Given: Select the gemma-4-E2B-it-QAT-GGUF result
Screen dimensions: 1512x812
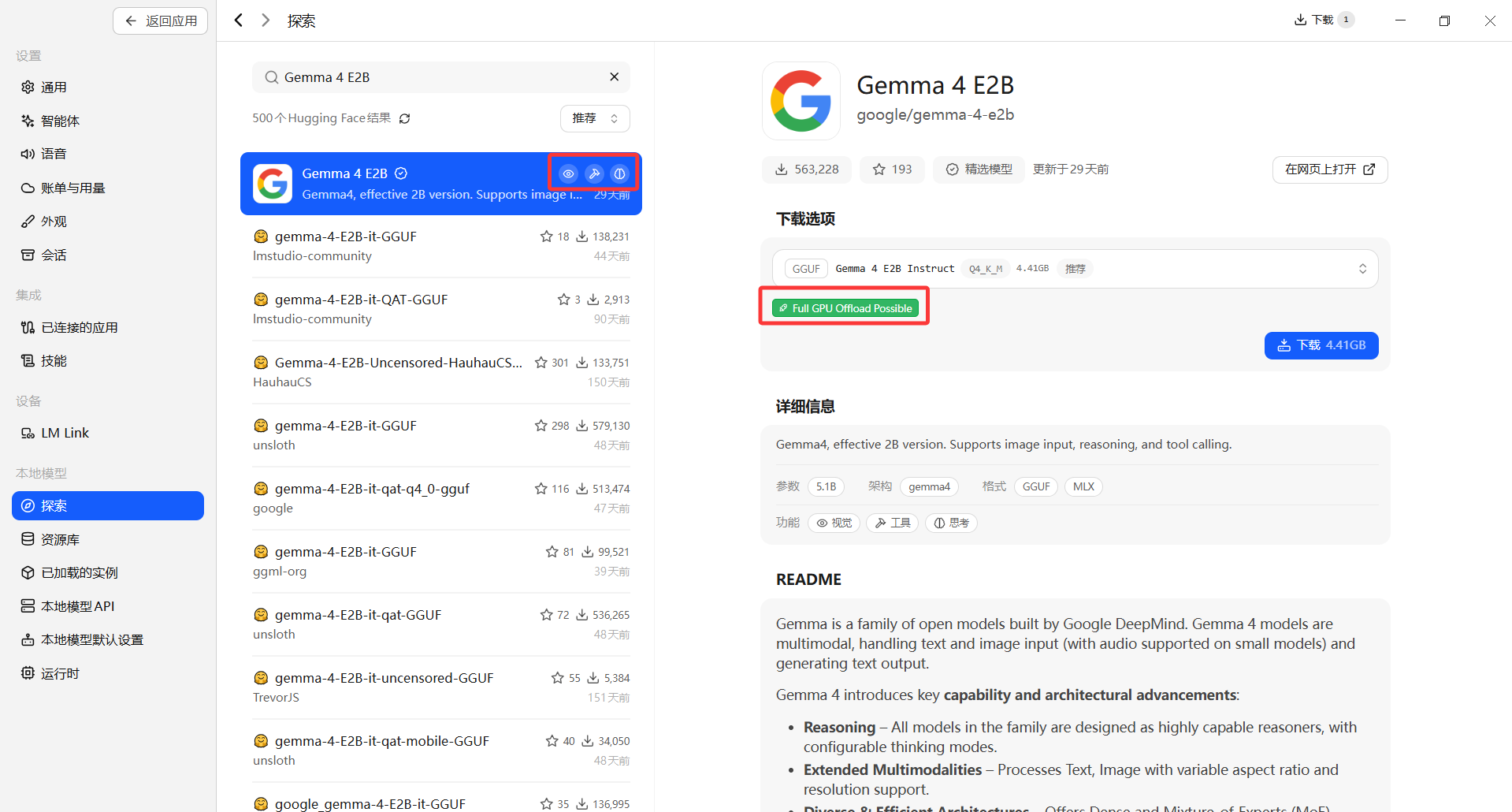Looking at the screenshot, I should (x=441, y=309).
